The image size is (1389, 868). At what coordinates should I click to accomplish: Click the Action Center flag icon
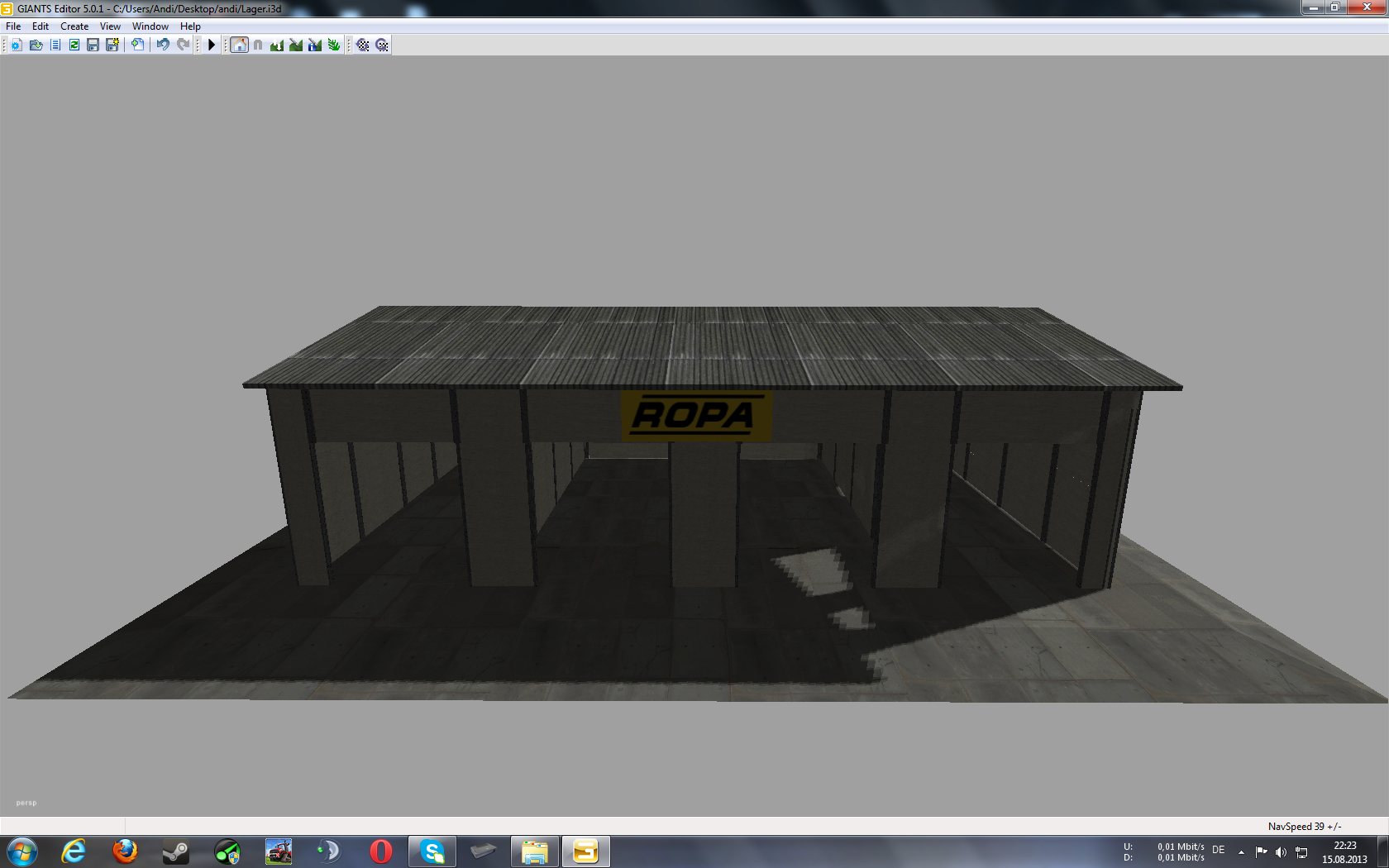pyautogui.click(x=1261, y=852)
